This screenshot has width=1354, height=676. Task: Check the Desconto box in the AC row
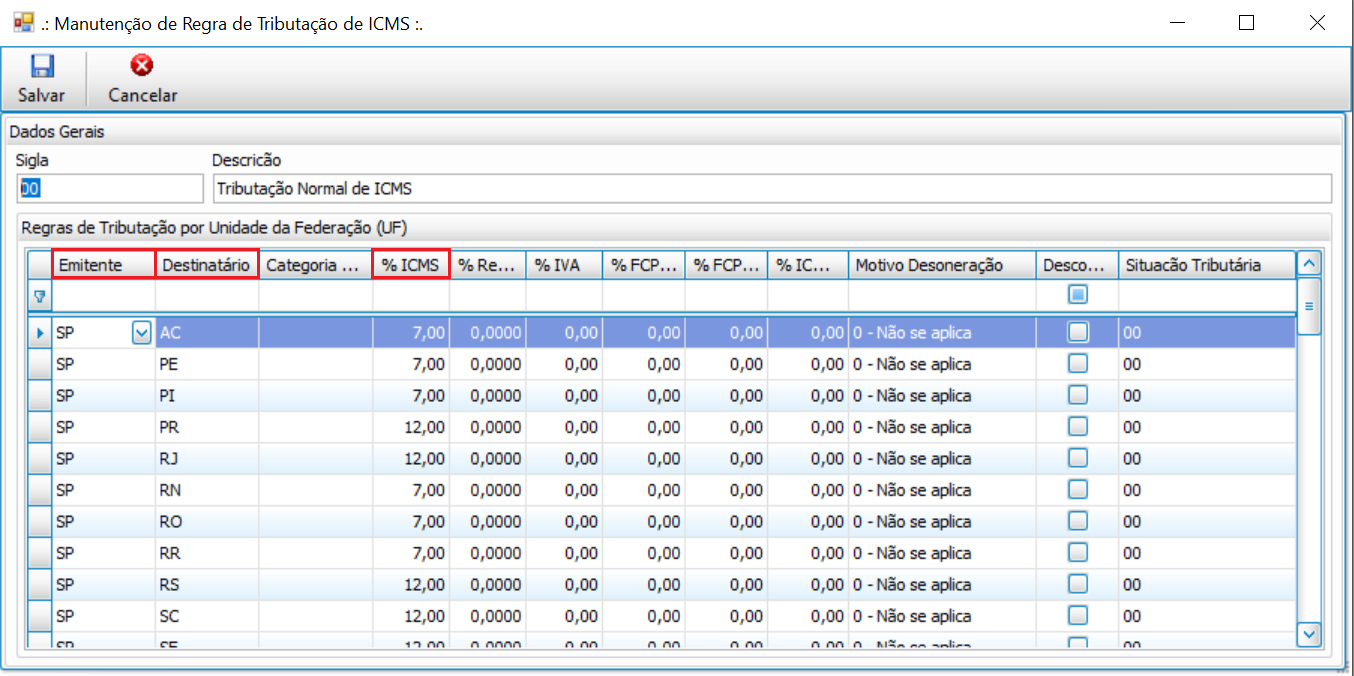(1078, 332)
